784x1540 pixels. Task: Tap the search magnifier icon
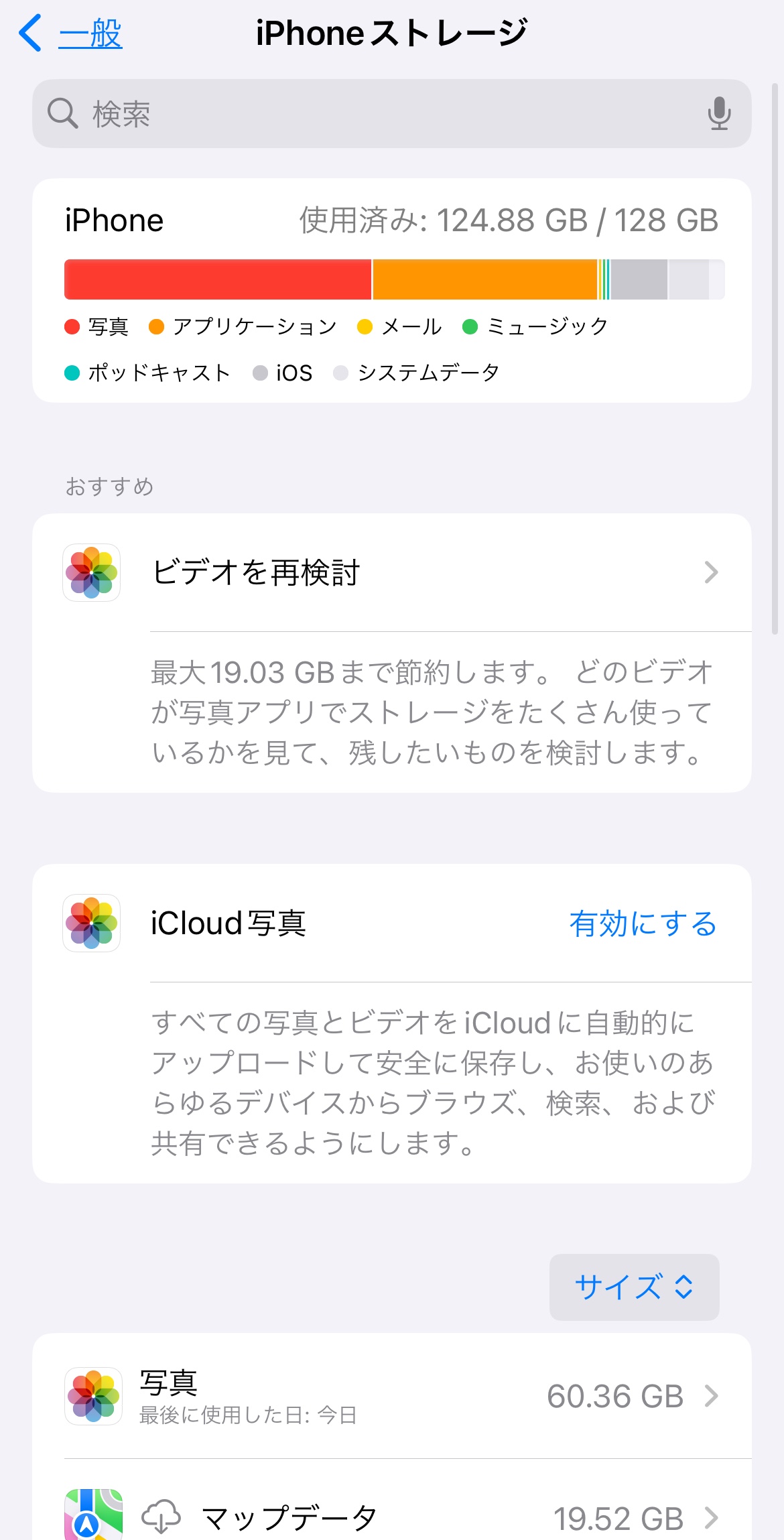[62, 113]
